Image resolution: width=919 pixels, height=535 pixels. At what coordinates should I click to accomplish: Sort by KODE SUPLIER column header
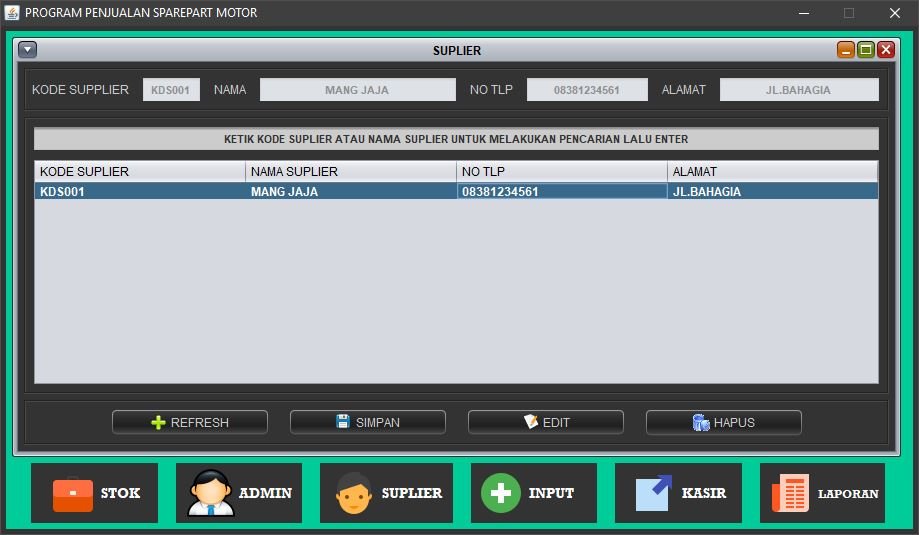tap(140, 172)
